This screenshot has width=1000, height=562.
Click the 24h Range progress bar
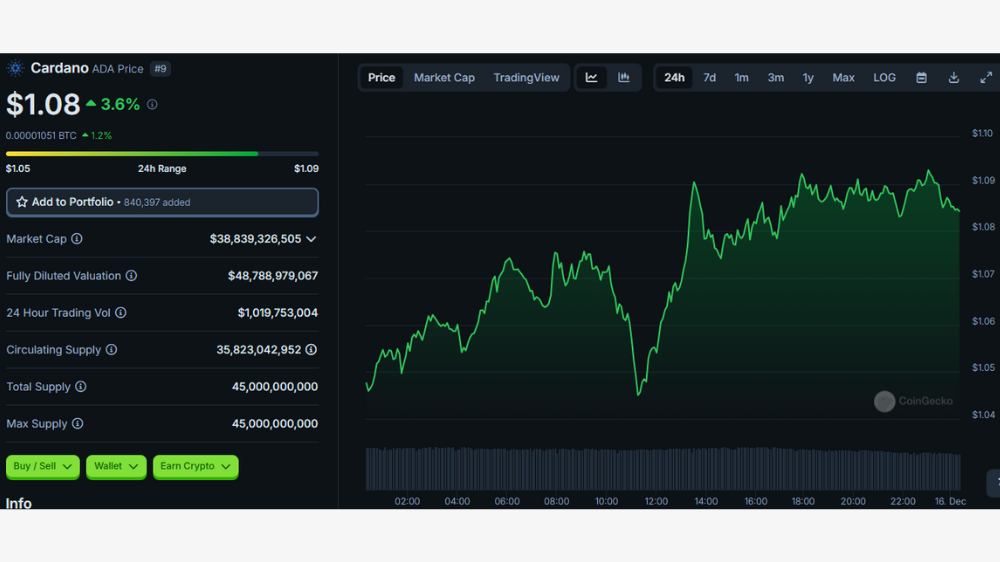(162, 154)
